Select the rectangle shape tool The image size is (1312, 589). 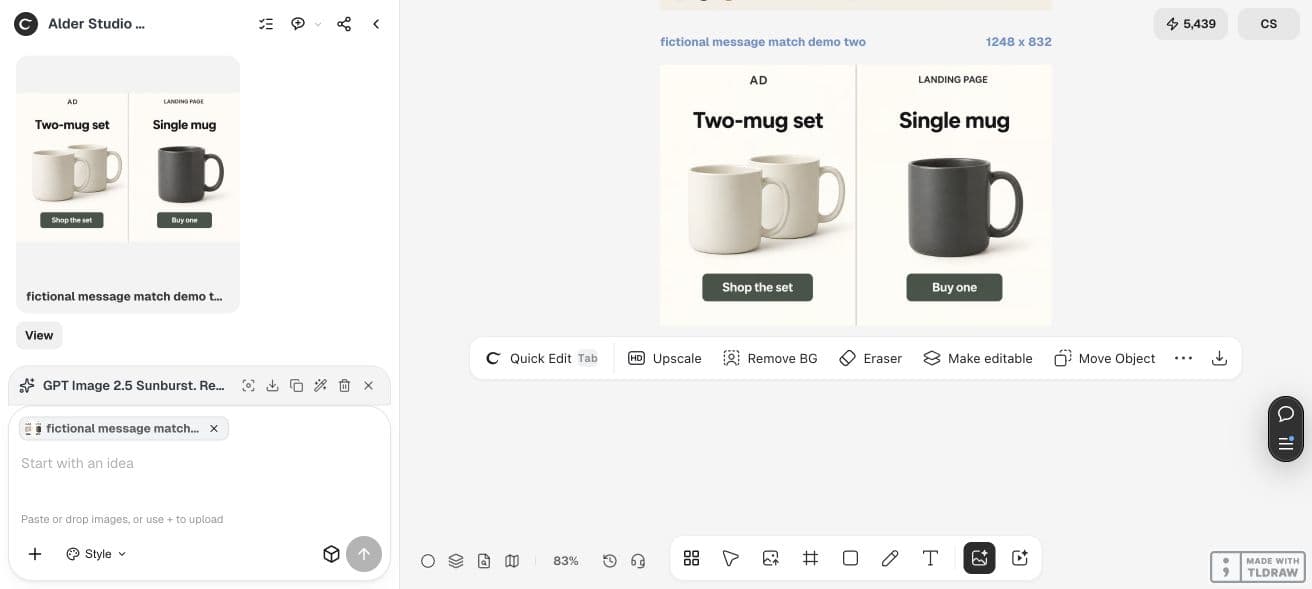pos(850,558)
